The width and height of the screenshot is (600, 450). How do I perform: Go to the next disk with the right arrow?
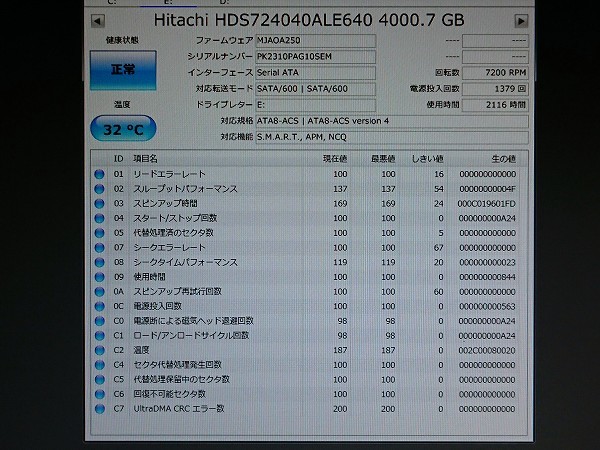pos(521,21)
